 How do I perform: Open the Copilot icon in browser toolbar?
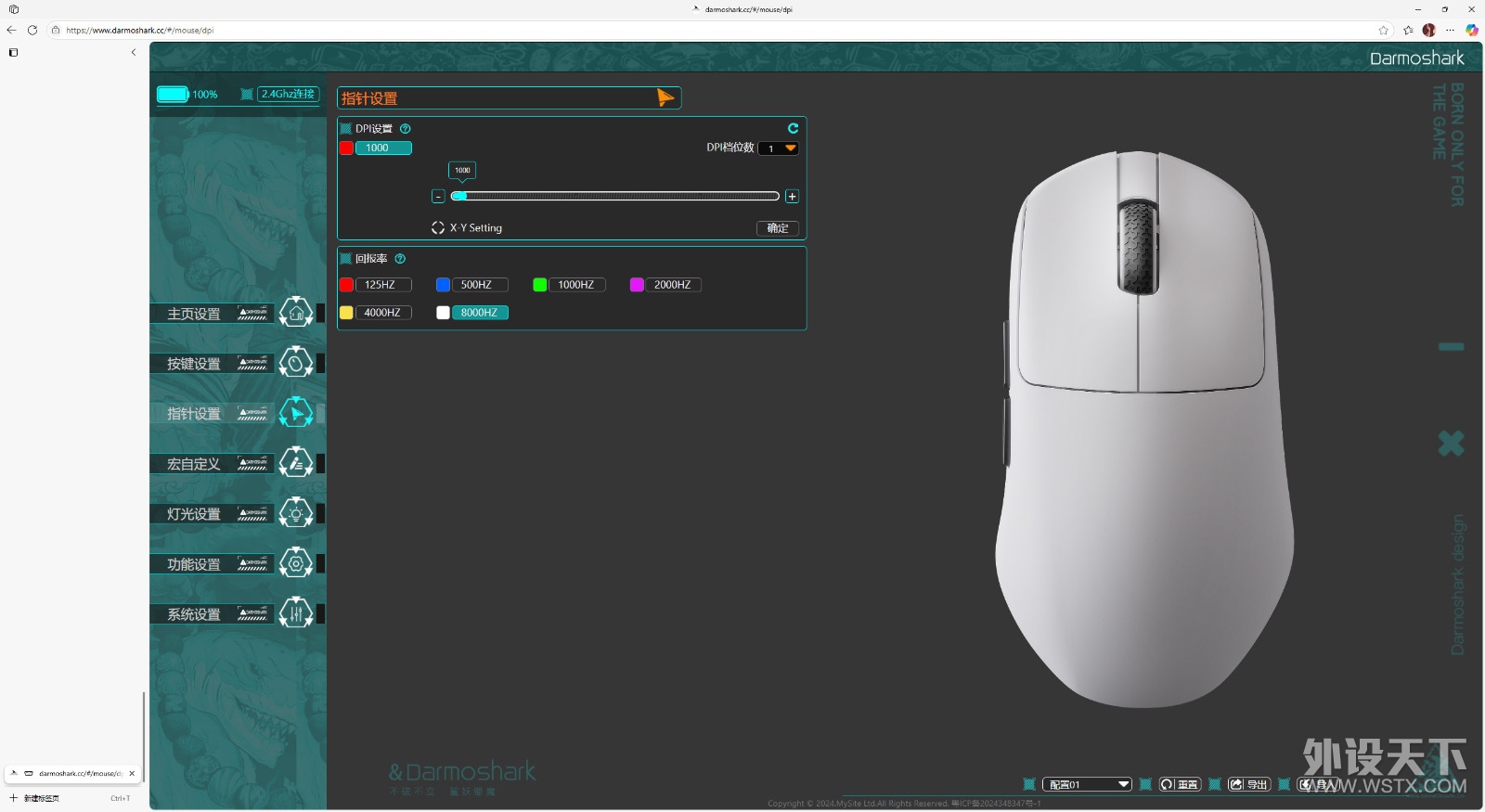pyautogui.click(x=1472, y=30)
